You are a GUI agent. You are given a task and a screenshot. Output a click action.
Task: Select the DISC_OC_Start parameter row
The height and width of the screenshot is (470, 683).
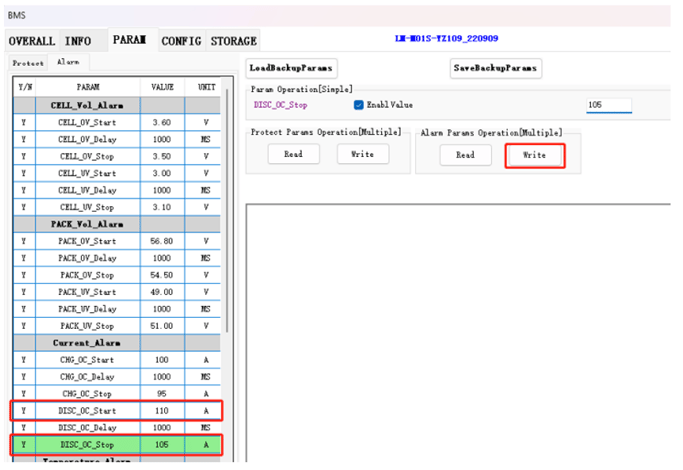coord(88,410)
